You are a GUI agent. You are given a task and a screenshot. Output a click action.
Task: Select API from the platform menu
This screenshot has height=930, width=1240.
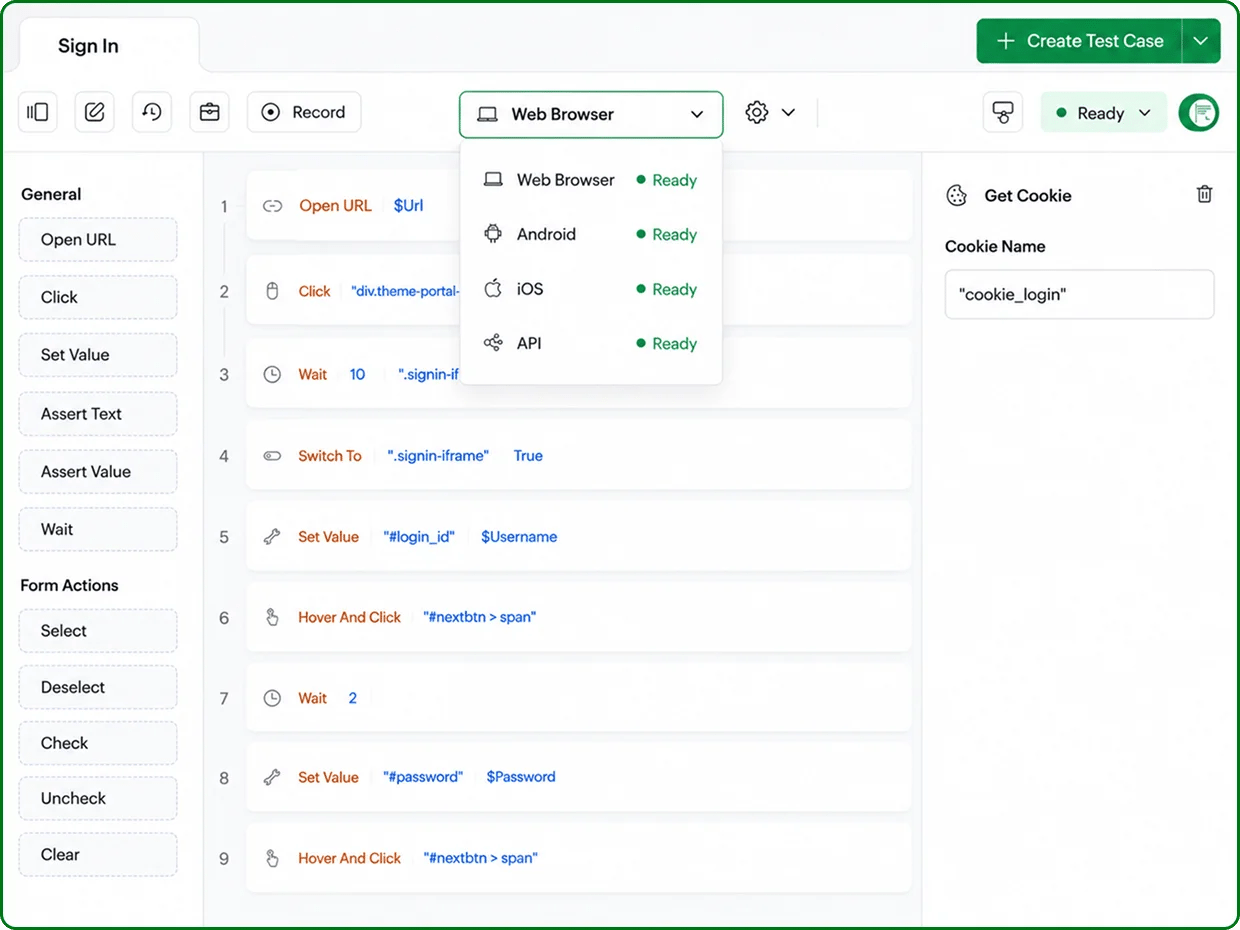(591, 344)
